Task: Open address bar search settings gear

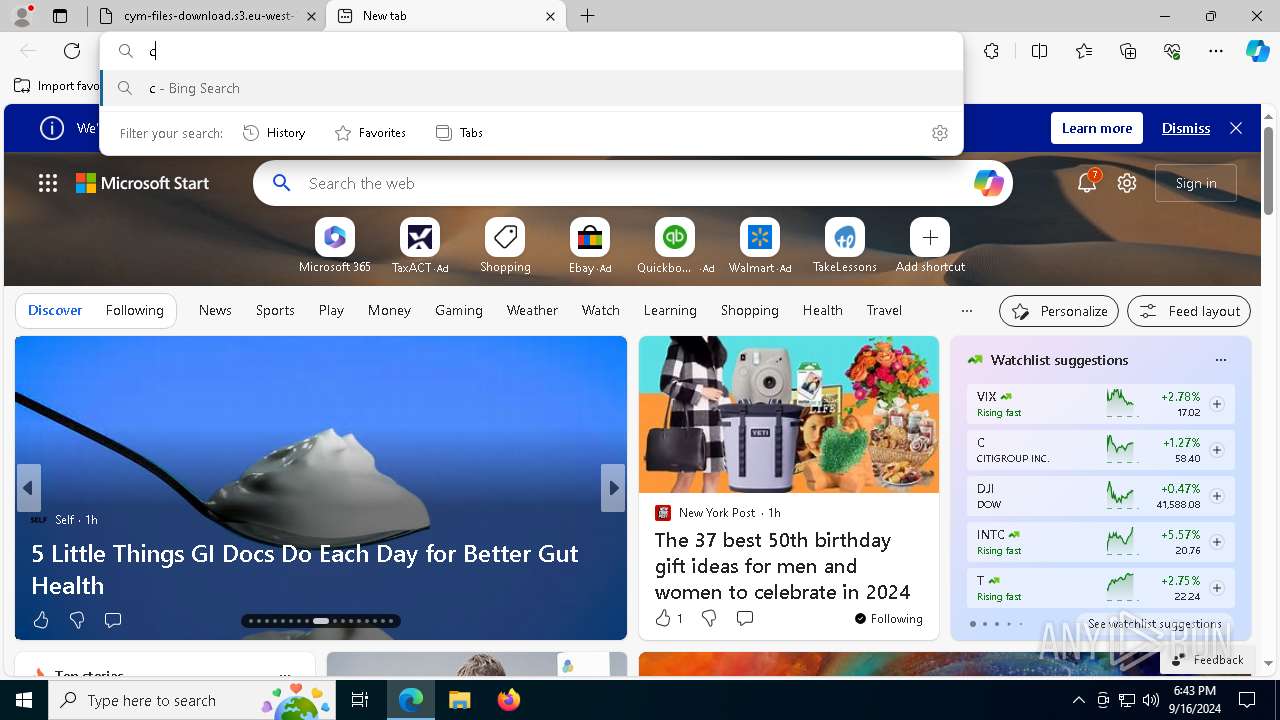Action: [x=940, y=133]
